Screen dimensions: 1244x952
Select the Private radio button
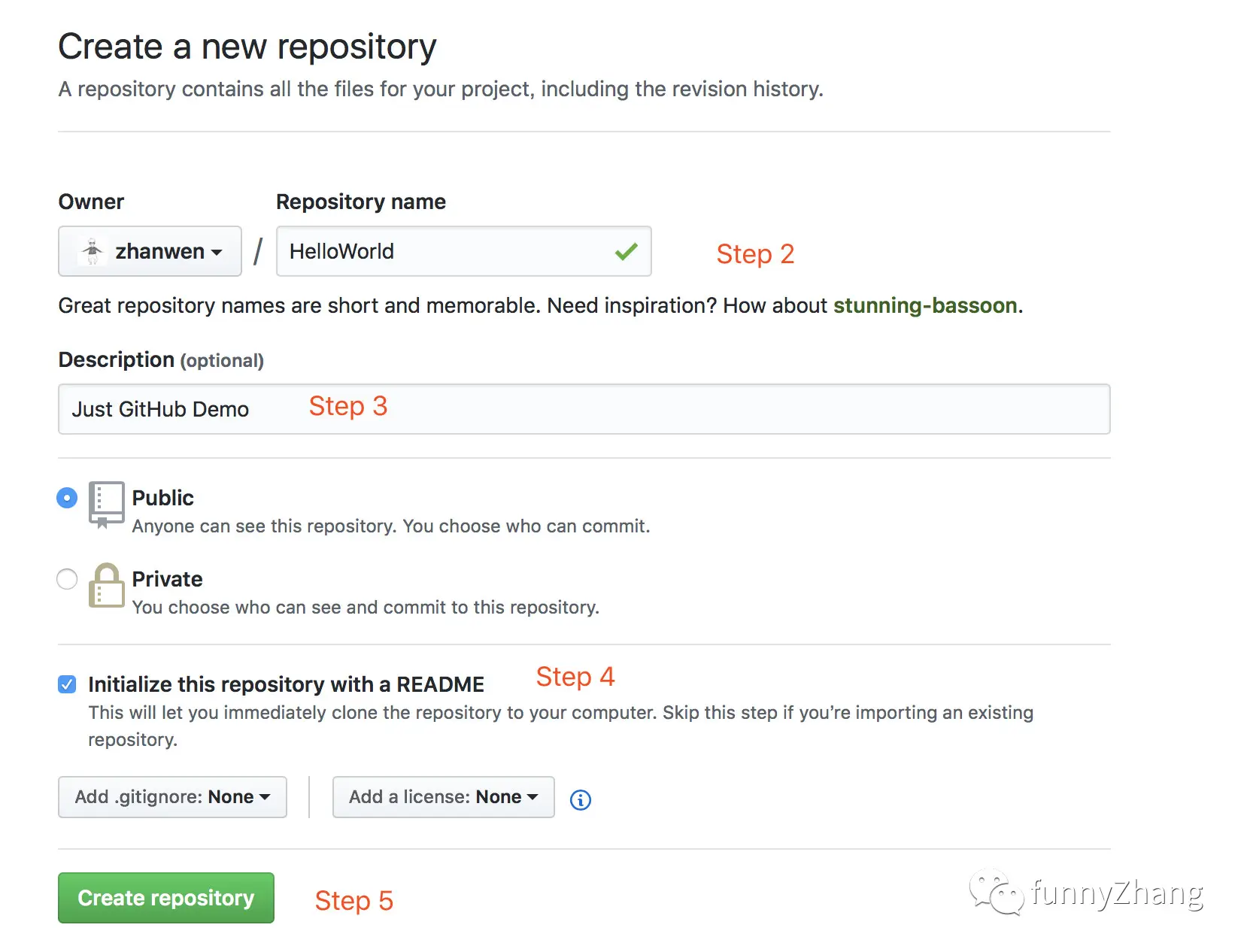pyautogui.click(x=67, y=579)
